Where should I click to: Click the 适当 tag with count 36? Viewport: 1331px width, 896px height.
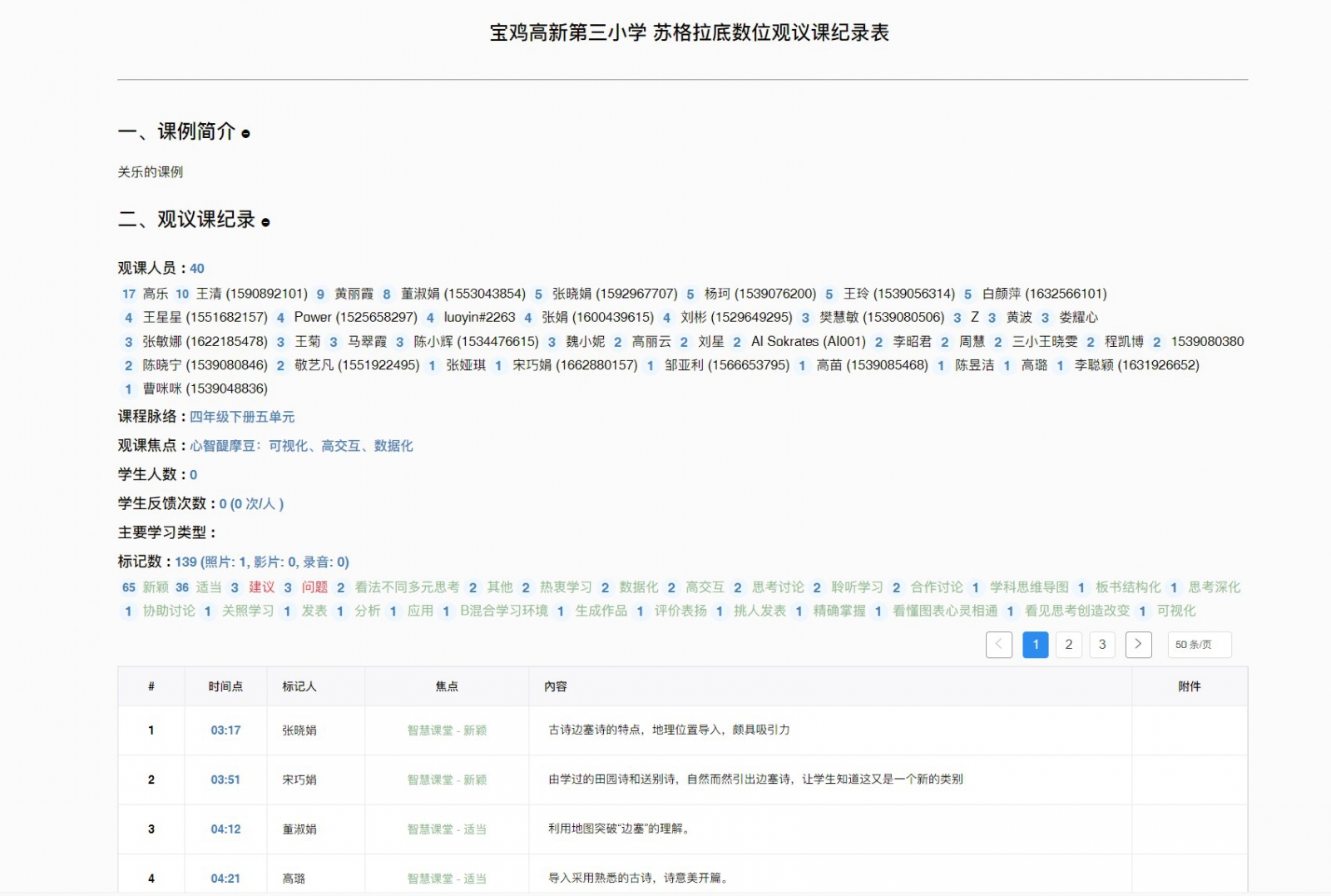(209, 587)
